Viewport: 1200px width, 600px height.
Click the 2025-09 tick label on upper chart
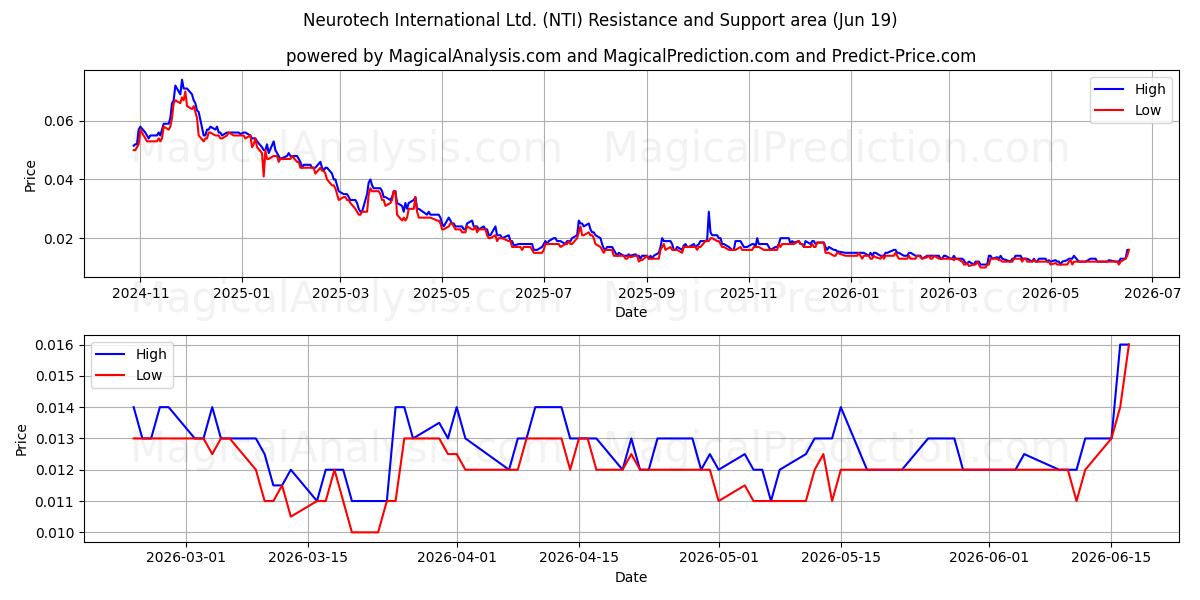point(647,294)
